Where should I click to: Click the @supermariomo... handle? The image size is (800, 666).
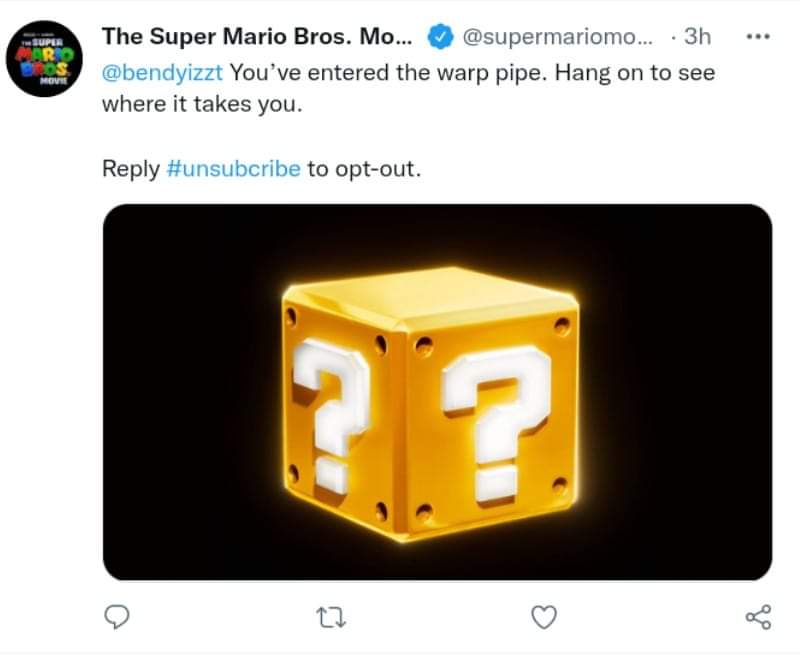pos(557,37)
